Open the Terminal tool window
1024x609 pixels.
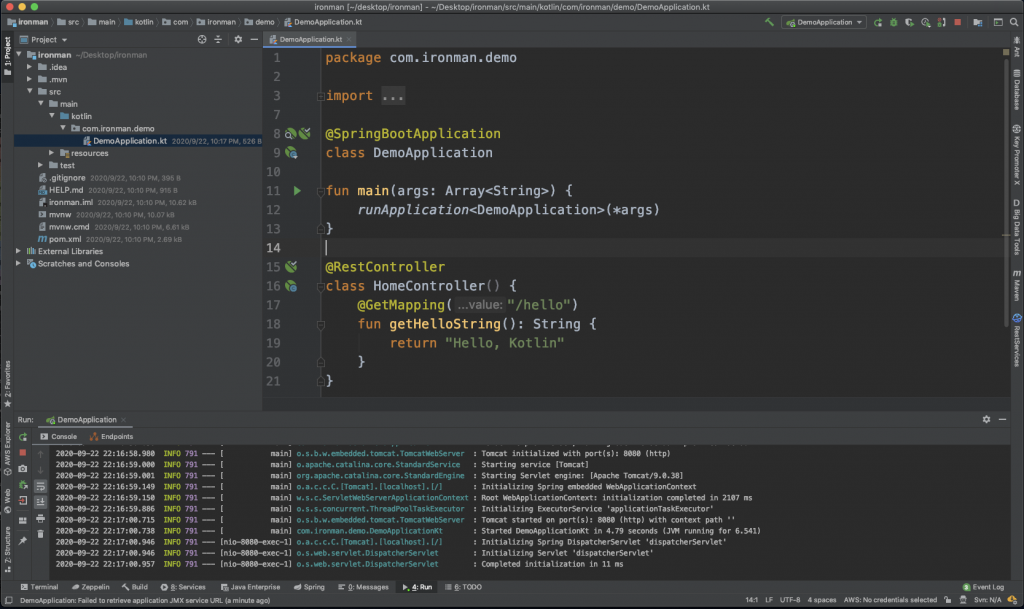[x=39, y=587]
